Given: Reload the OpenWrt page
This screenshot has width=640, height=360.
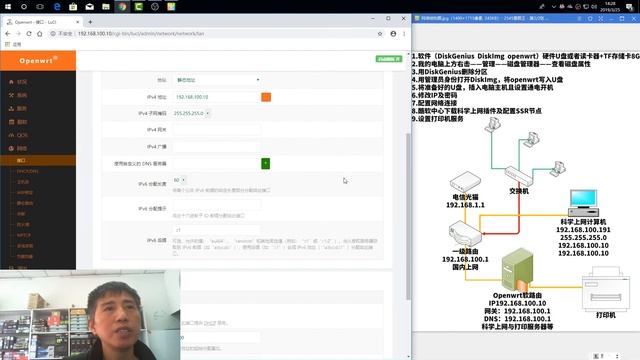Looking at the screenshot, I should pyautogui.click(x=29, y=33).
